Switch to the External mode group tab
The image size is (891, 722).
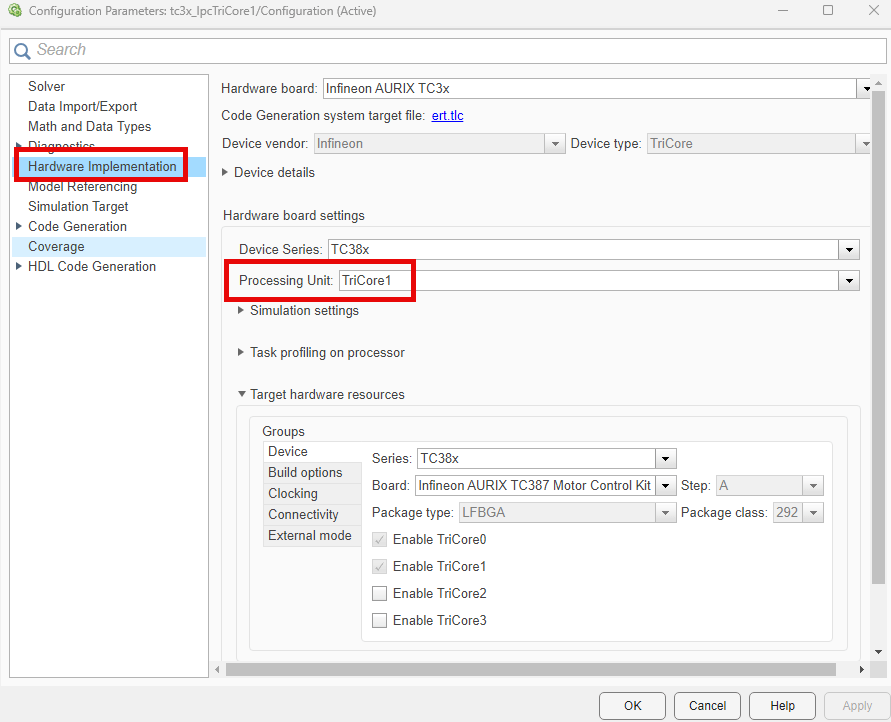[x=311, y=535]
